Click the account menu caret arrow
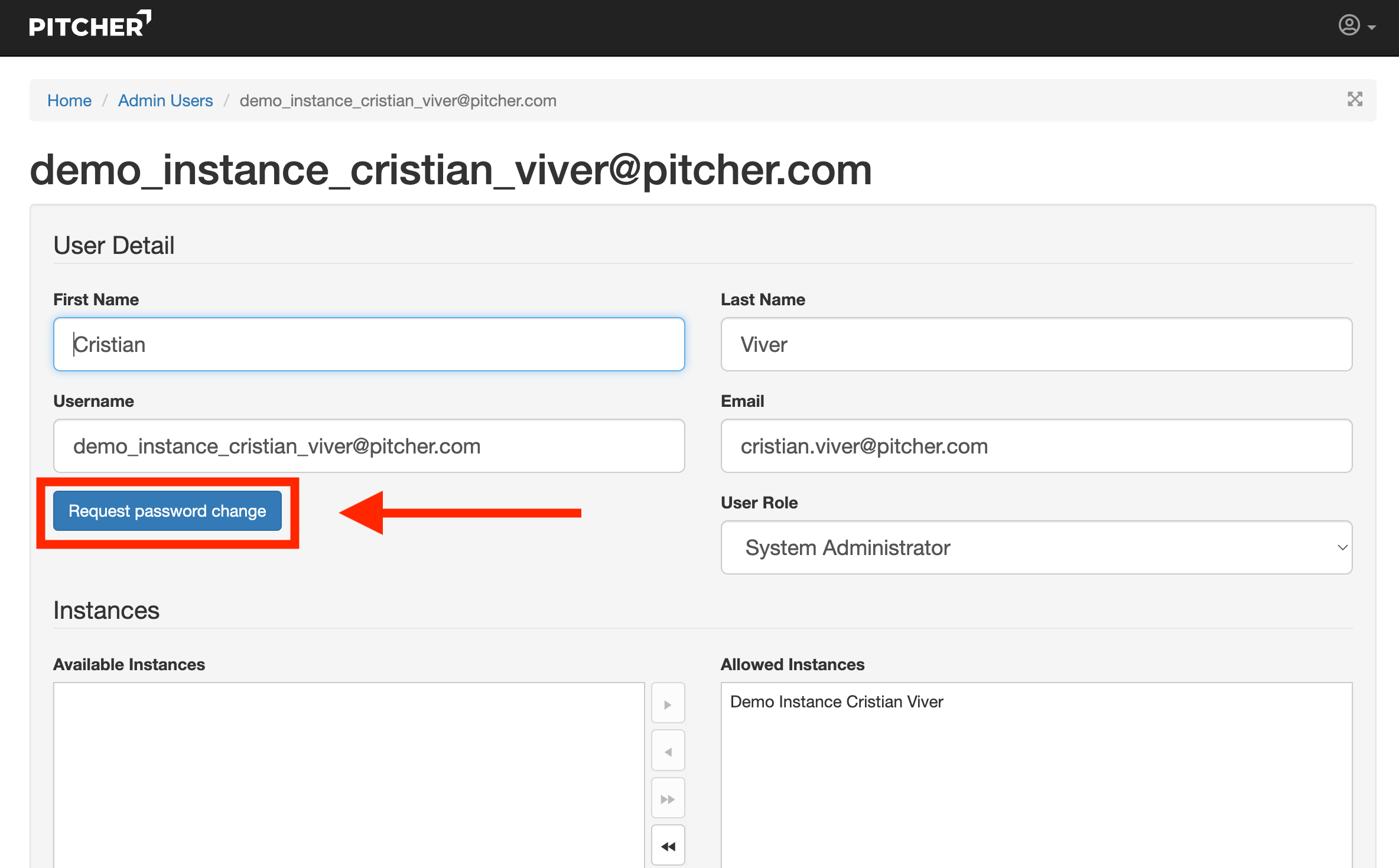The image size is (1399, 868). tap(1372, 28)
